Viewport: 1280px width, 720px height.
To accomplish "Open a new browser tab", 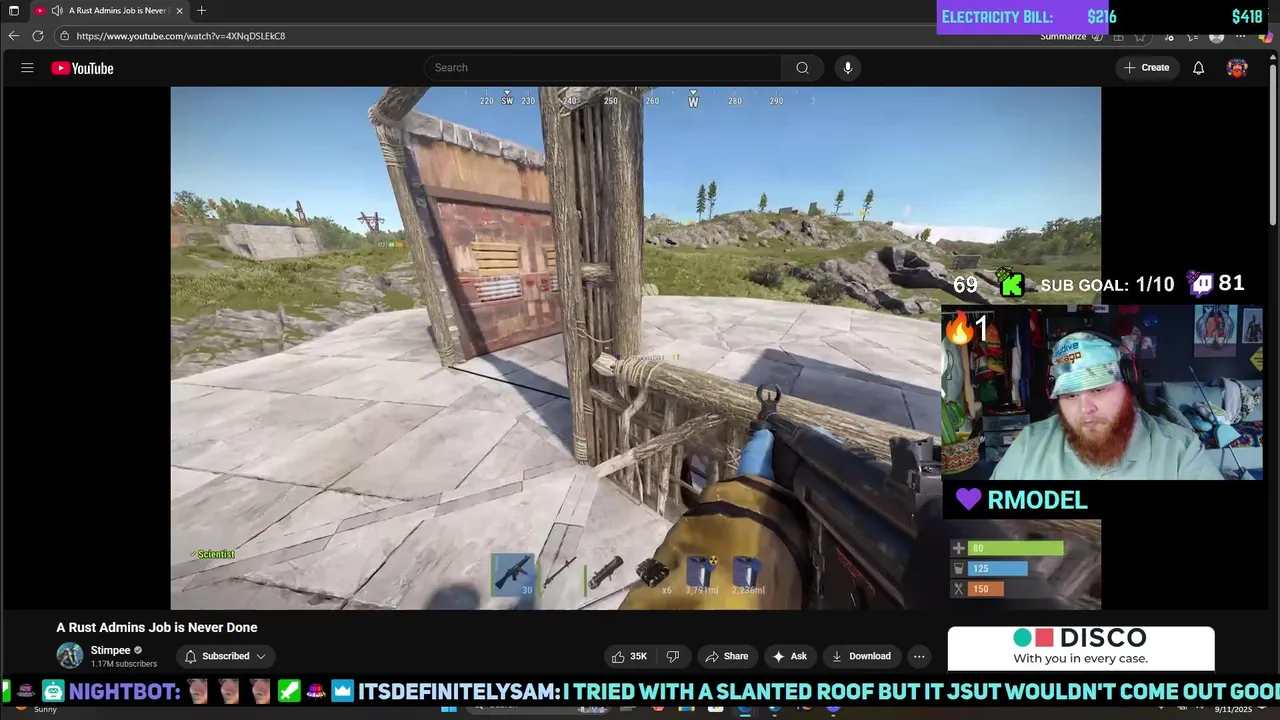I will [x=201, y=10].
